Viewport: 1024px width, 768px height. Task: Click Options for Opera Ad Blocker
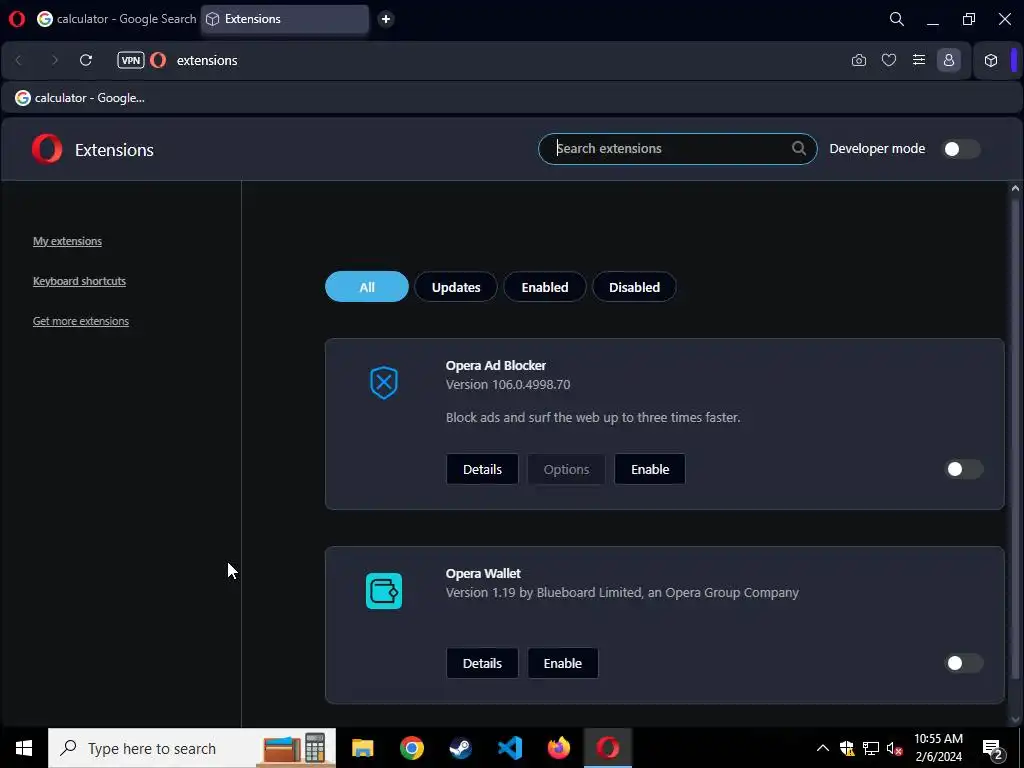coord(566,469)
